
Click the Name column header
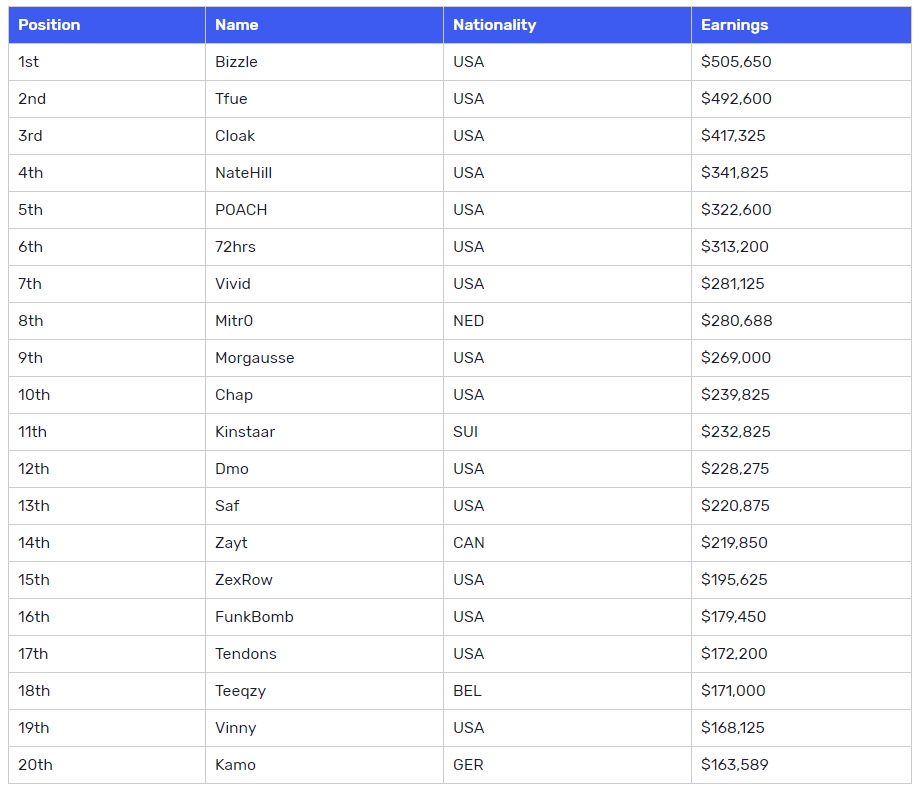point(324,25)
